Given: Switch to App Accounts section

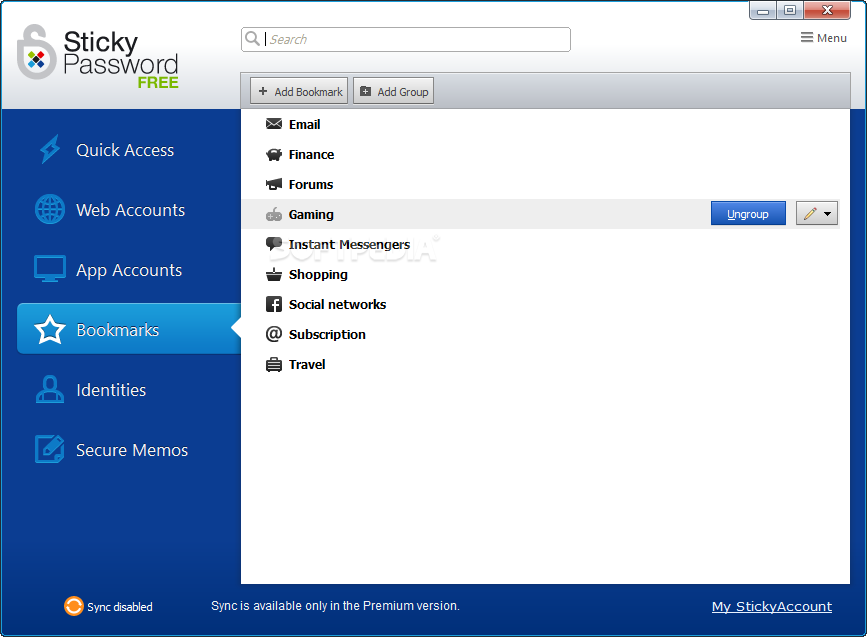Looking at the screenshot, I should 129,270.
